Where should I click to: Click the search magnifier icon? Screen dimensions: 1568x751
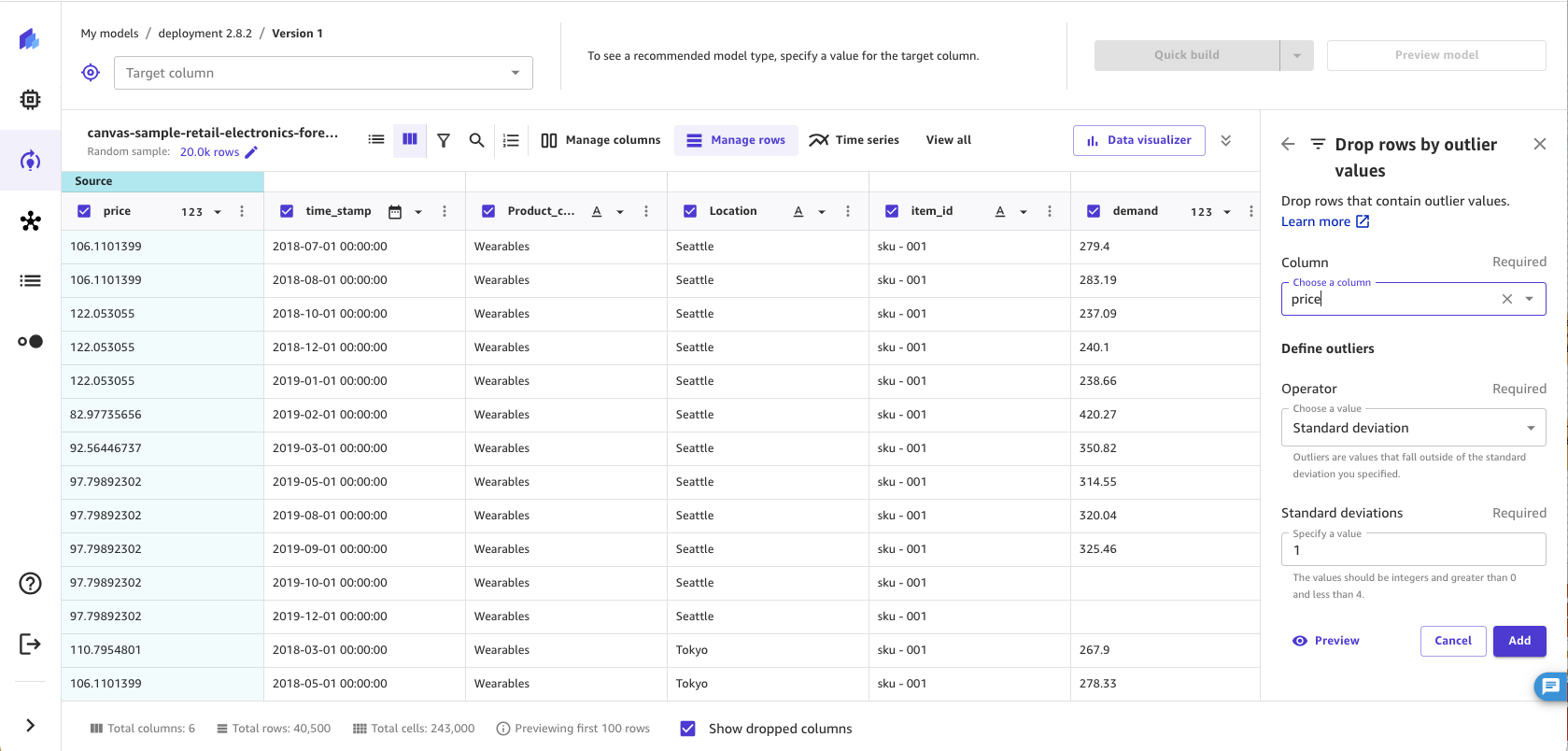click(x=476, y=140)
